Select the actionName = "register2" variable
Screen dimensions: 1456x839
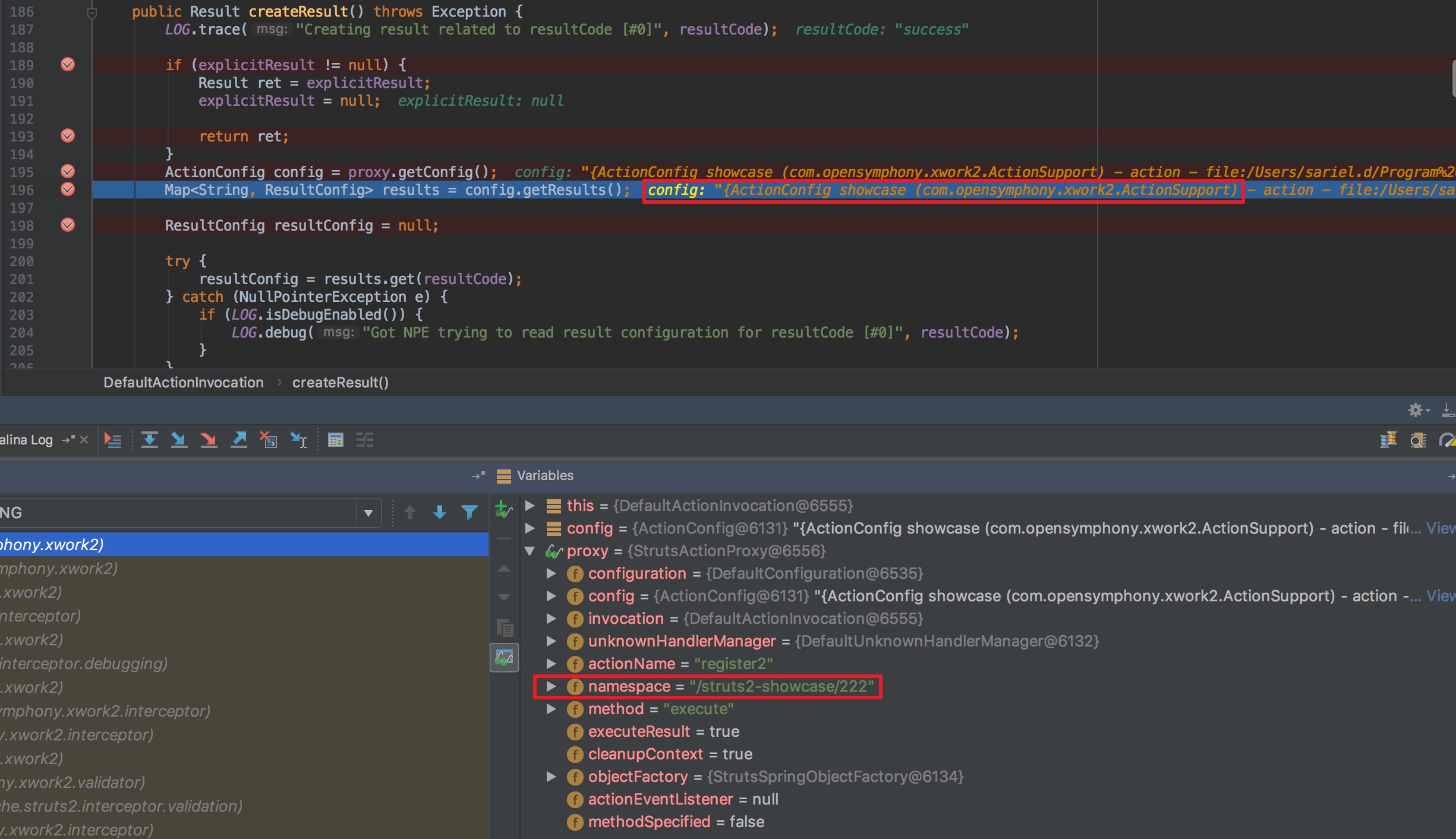point(680,664)
